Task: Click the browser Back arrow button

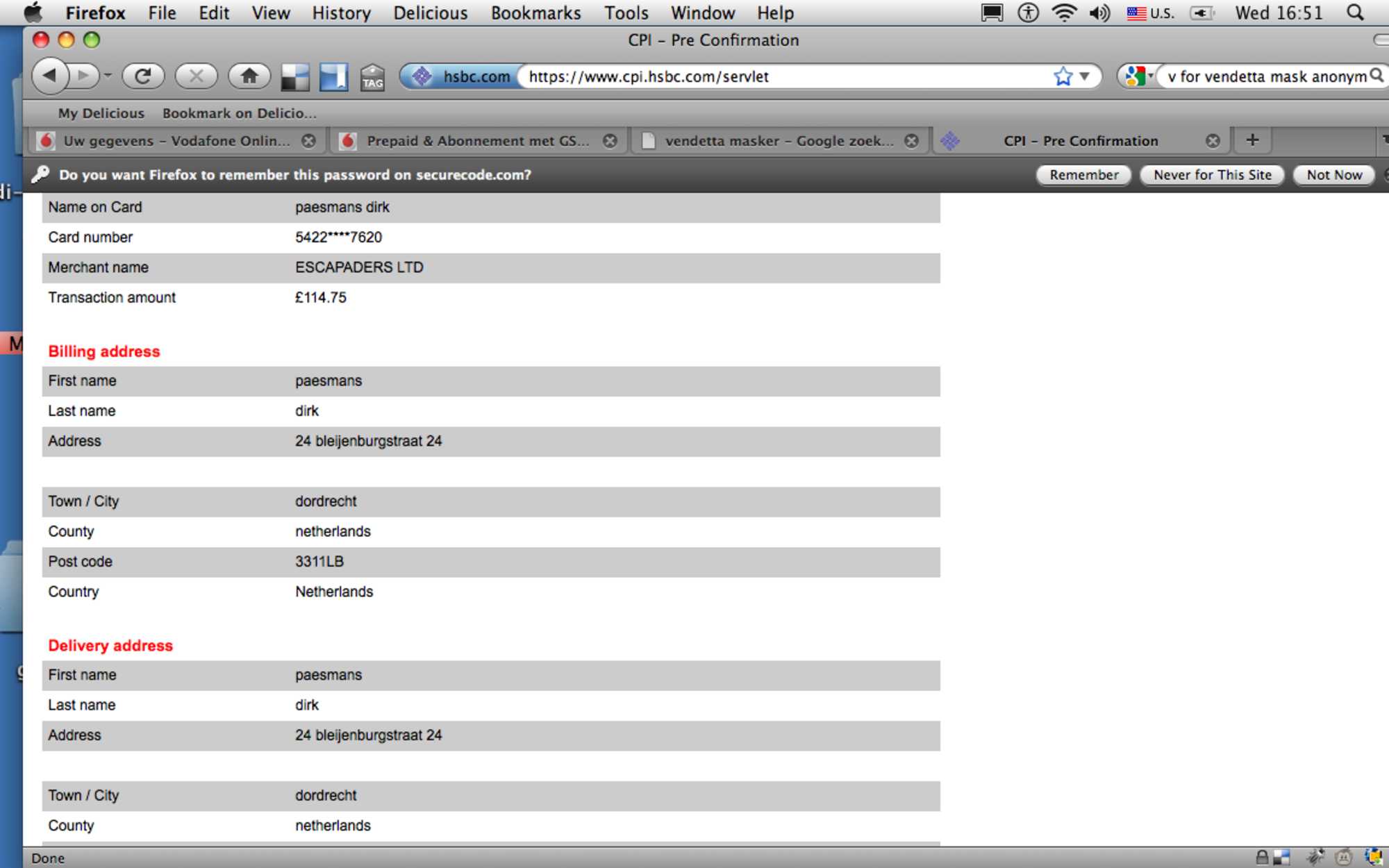Action: tap(49, 76)
